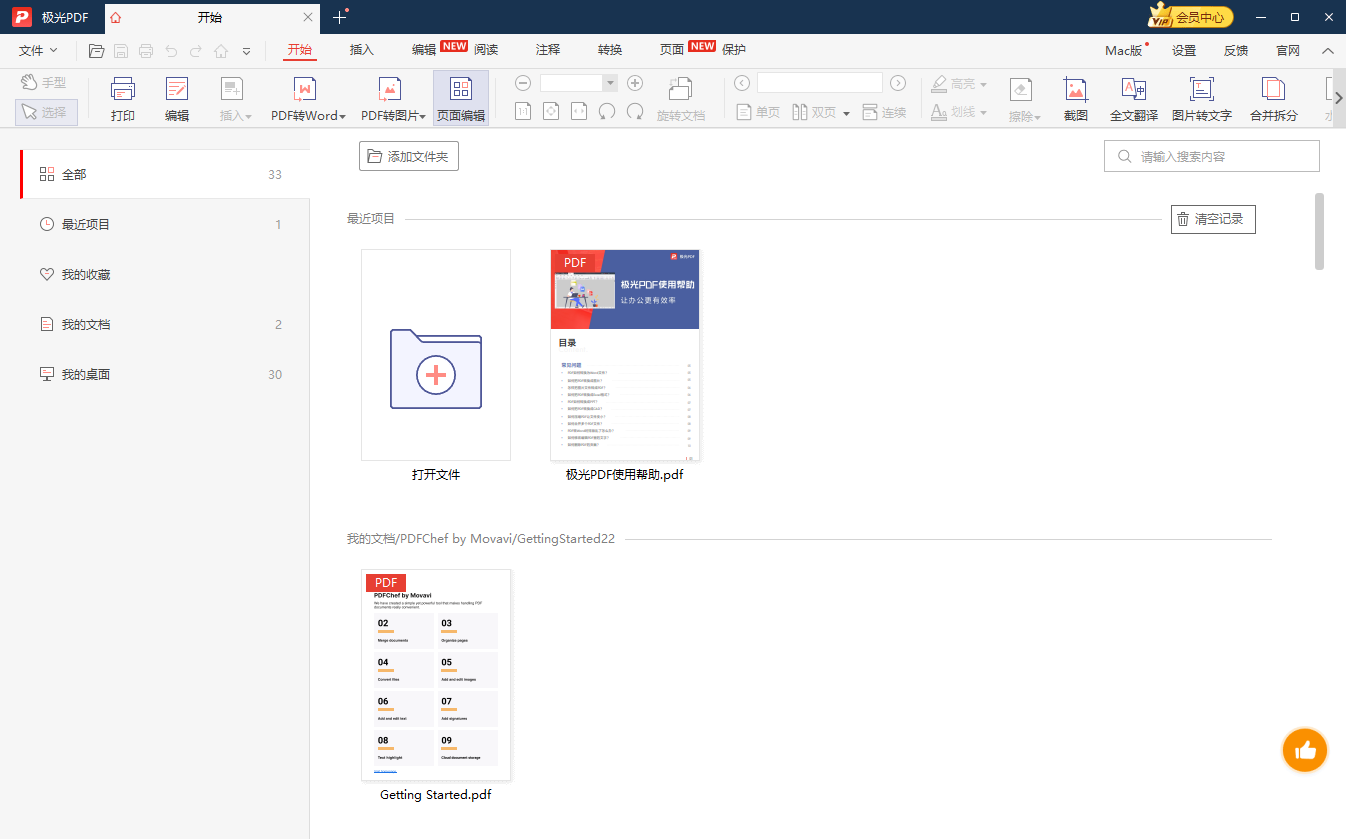Click the 打印 (Print) toolbar icon
Image resolution: width=1346 pixels, height=839 pixels.
click(123, 99)
